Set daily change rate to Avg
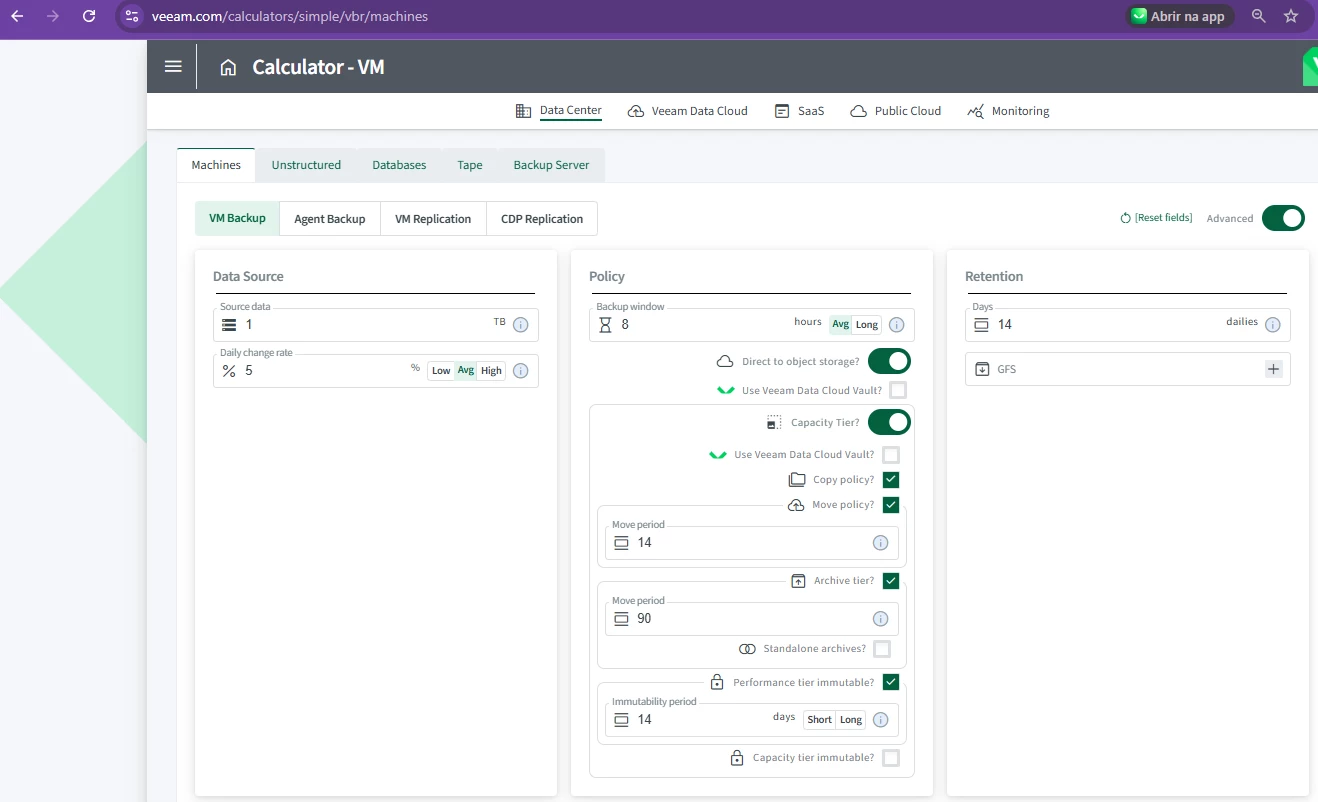Viewport: 1318px width, 802px height. pos(466,371)
